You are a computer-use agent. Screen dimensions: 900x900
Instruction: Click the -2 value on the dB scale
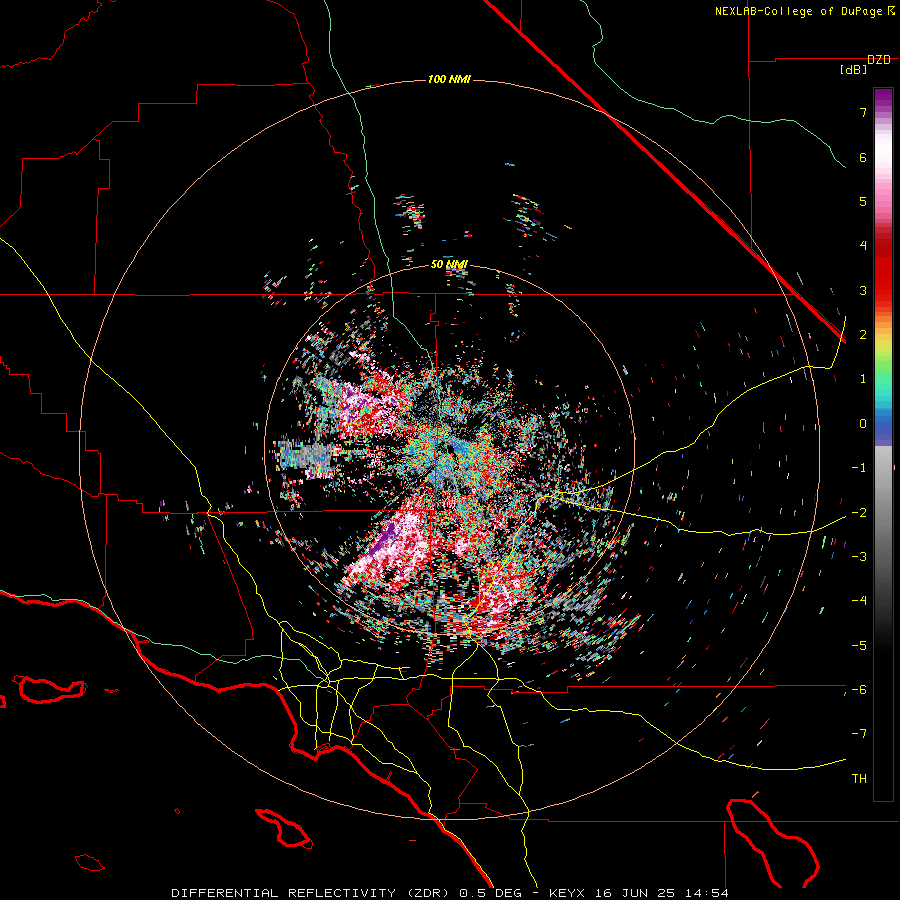[x=859, y=512]
